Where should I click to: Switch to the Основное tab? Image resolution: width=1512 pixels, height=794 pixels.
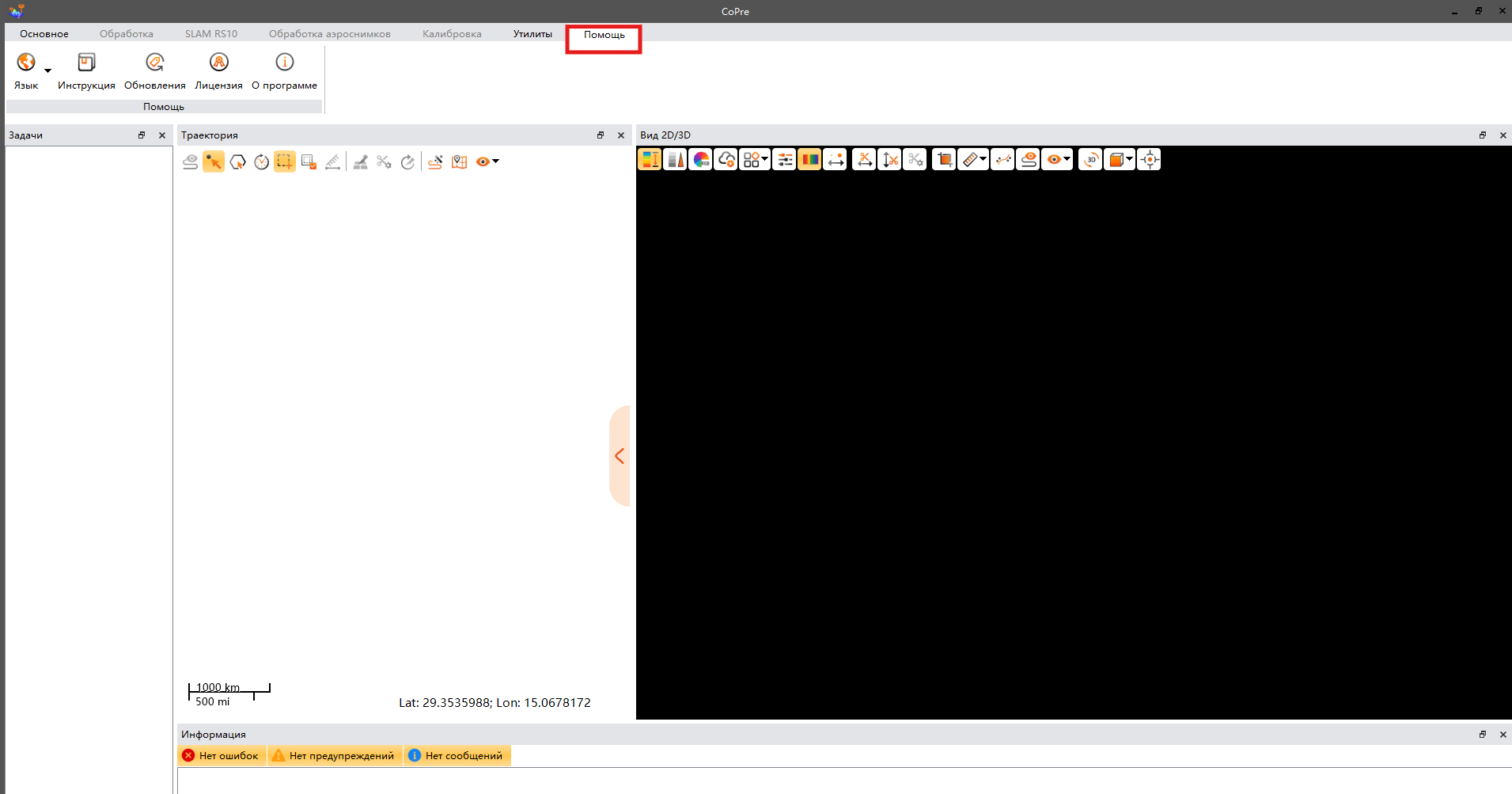tap(44, 34)
